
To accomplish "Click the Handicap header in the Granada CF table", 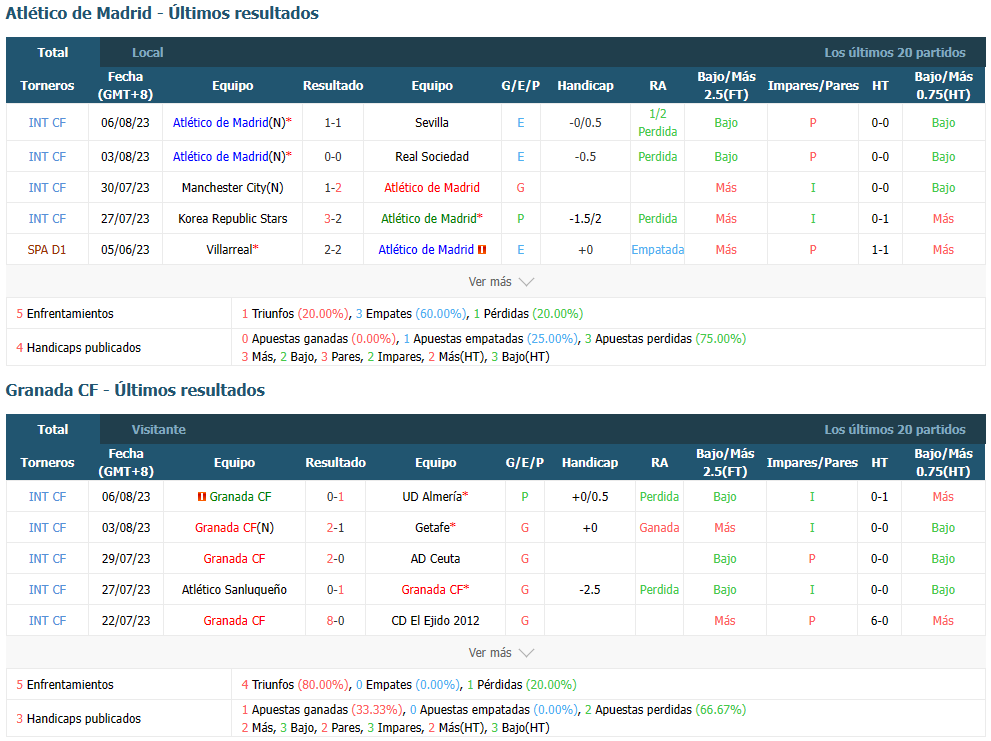I will pyautogui.click(x=590, y=462).
